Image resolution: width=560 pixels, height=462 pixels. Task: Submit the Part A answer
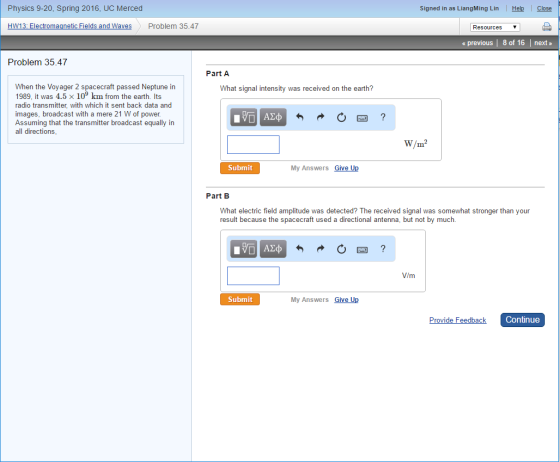(x=240, y=168)
